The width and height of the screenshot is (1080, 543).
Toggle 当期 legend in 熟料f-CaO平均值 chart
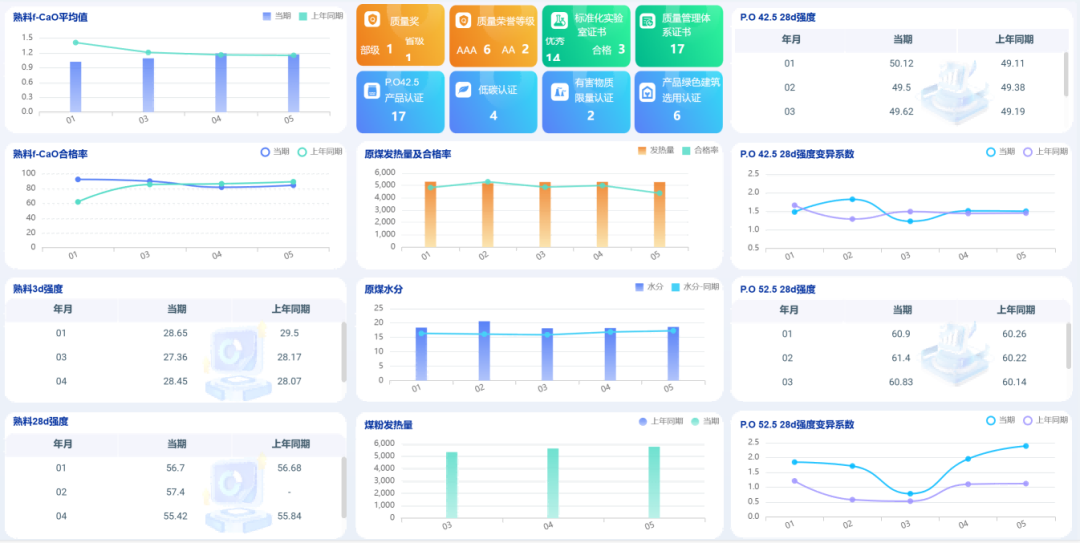coord(276,17)
